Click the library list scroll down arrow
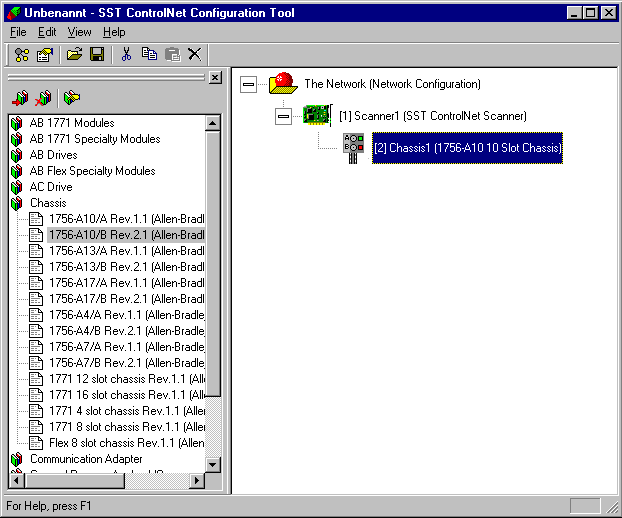Image resolution: width=622 pixels, height=518 pixels. 213,464
